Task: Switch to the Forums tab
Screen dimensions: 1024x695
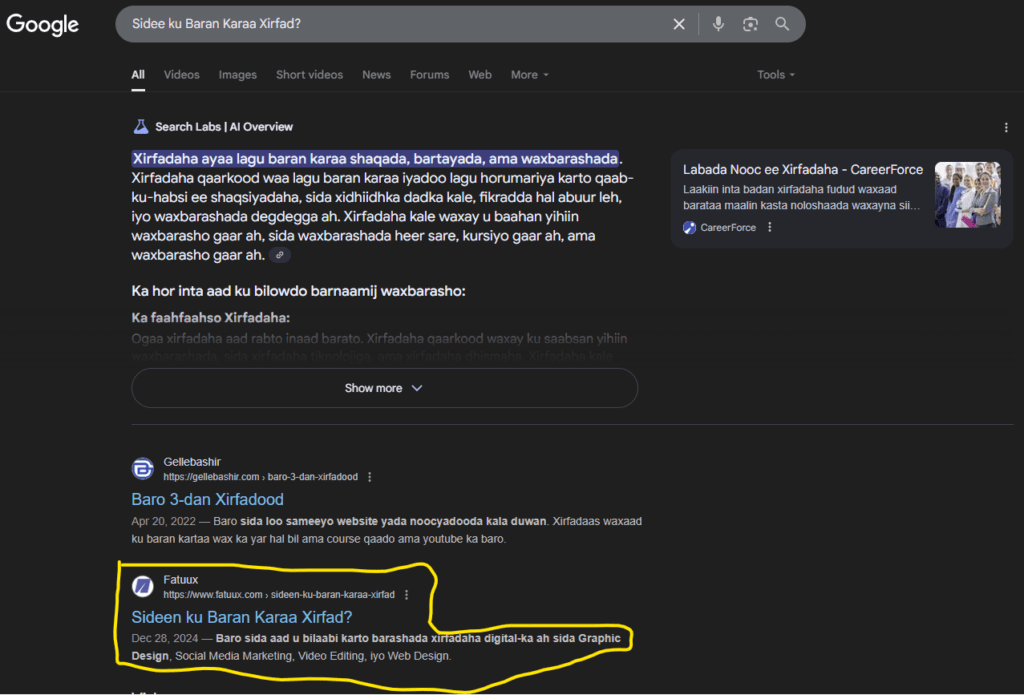Action: [x=430, y=74]
